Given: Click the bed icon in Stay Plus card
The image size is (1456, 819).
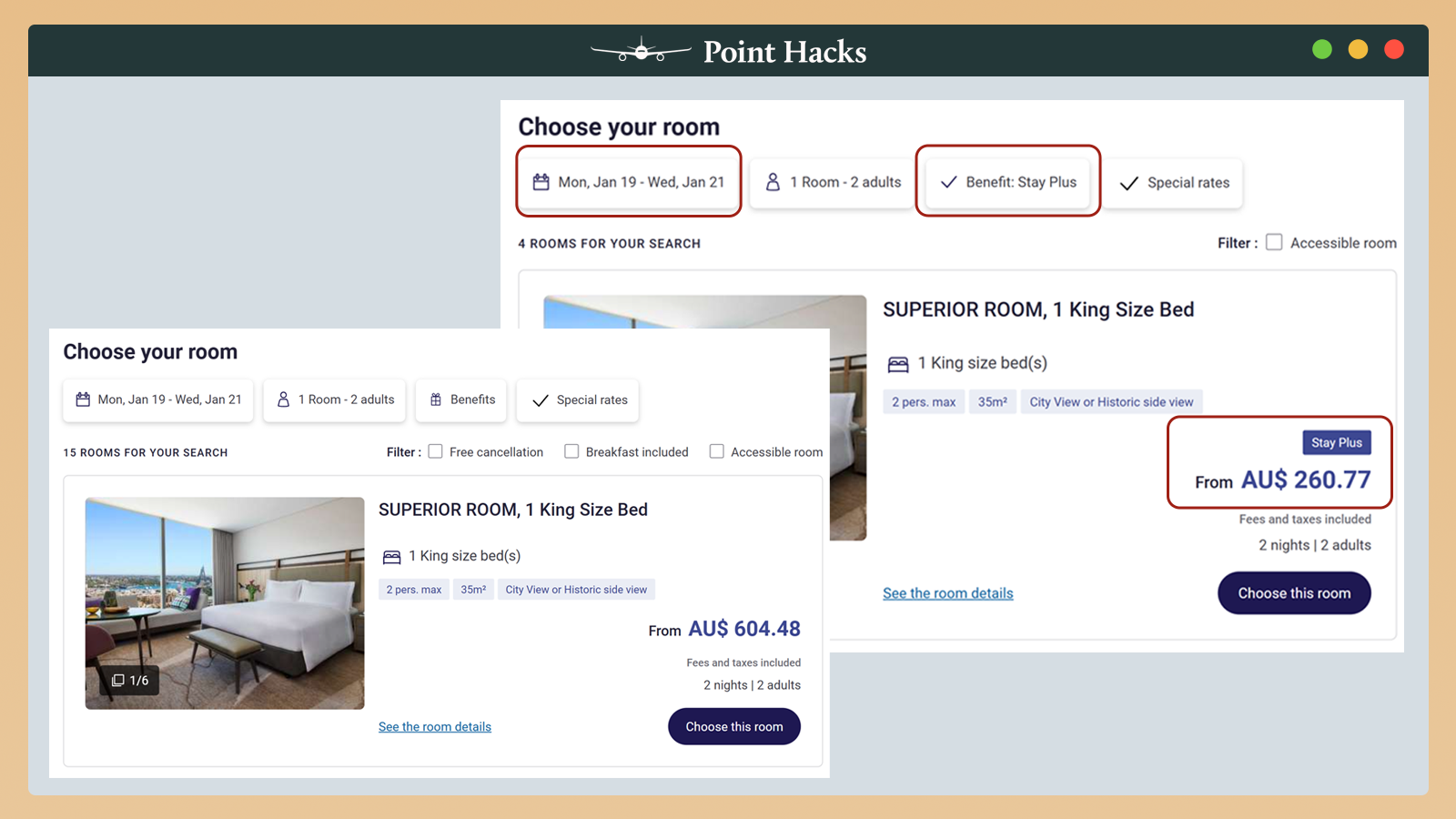Looking at the screenshot, I should tap(897, 364).
